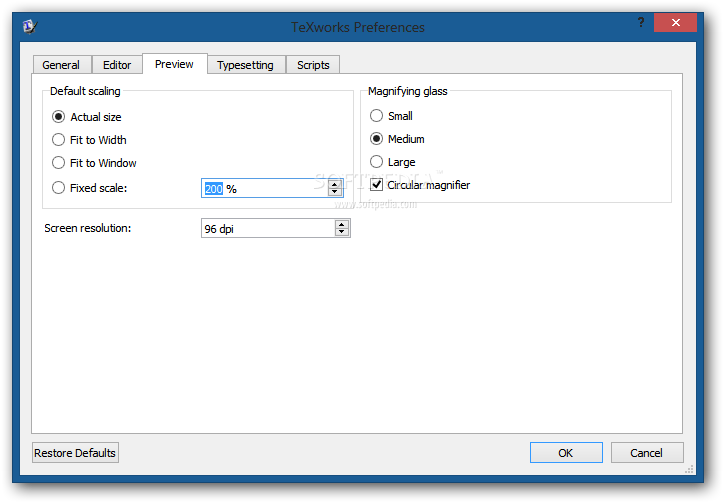The image size is (724, 503).
Task: Confirm preferences with OK
Action: point(566,453)
